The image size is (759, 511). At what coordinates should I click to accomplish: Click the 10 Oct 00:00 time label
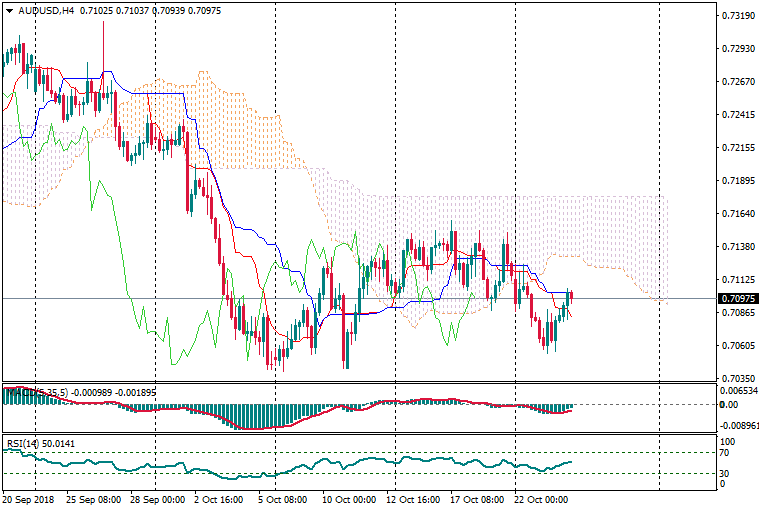click(x=349, y=497)
